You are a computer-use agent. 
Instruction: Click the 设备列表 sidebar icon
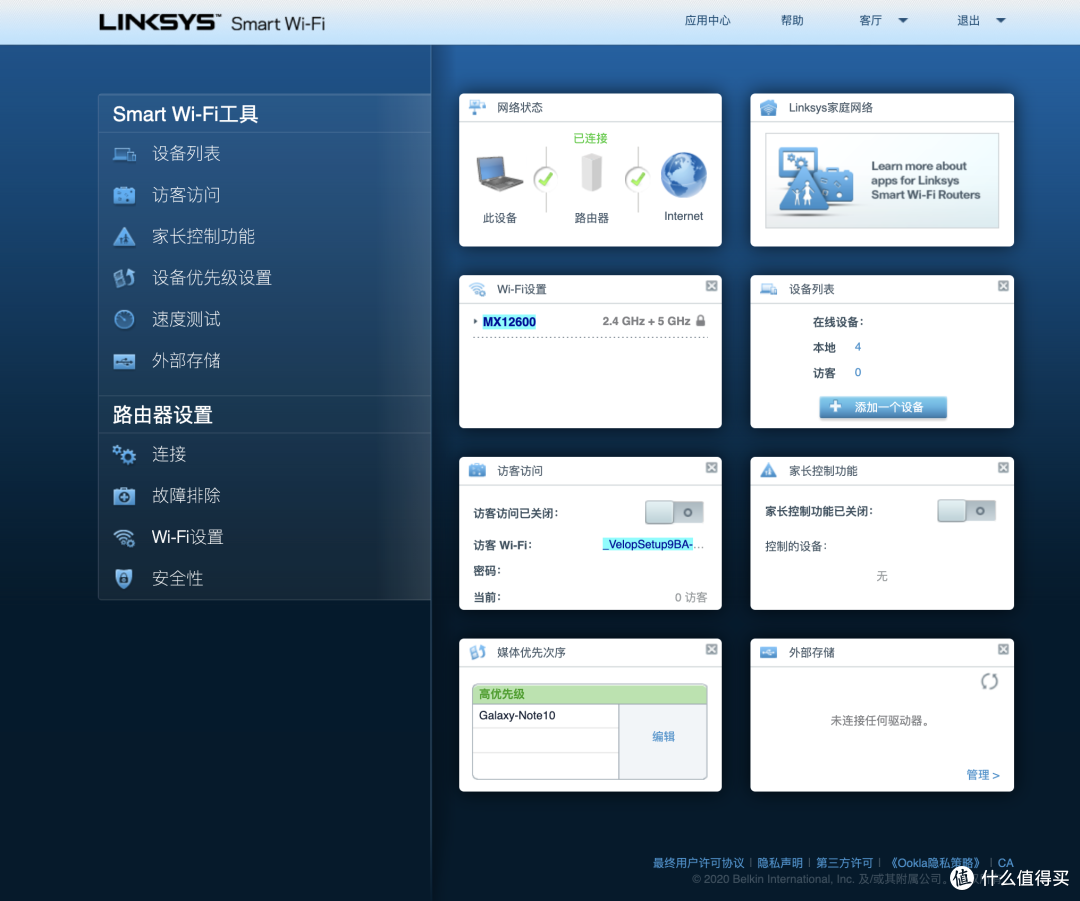[125, 154]
